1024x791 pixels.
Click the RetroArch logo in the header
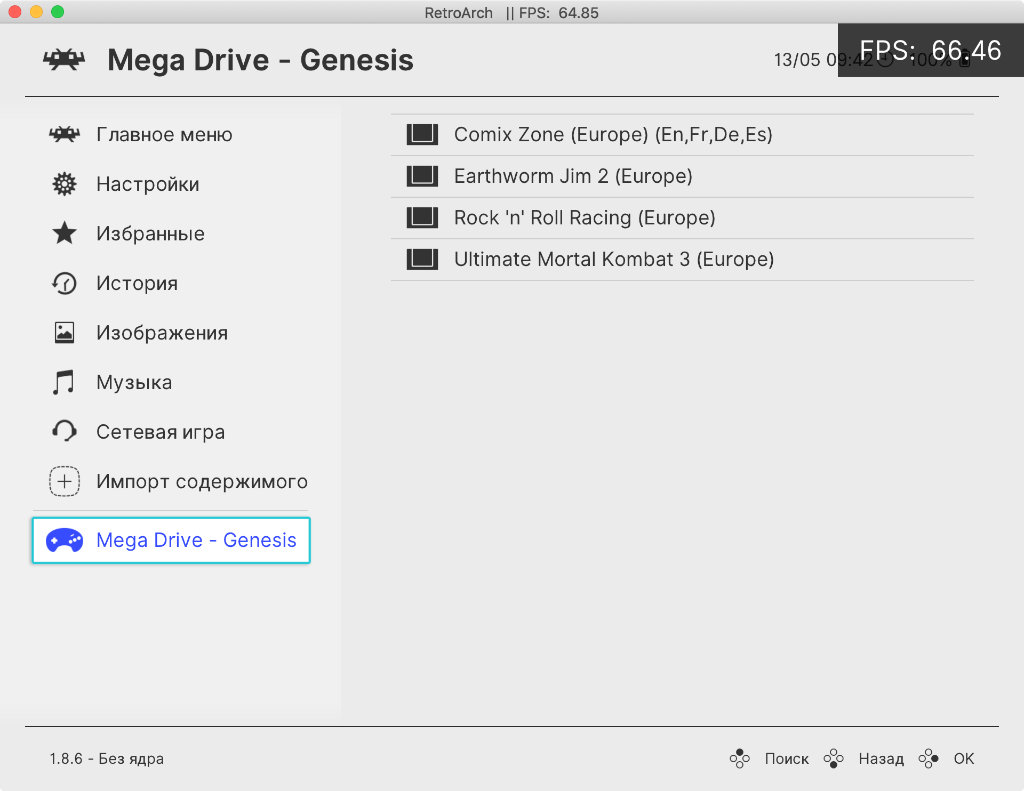coord(64,60)
